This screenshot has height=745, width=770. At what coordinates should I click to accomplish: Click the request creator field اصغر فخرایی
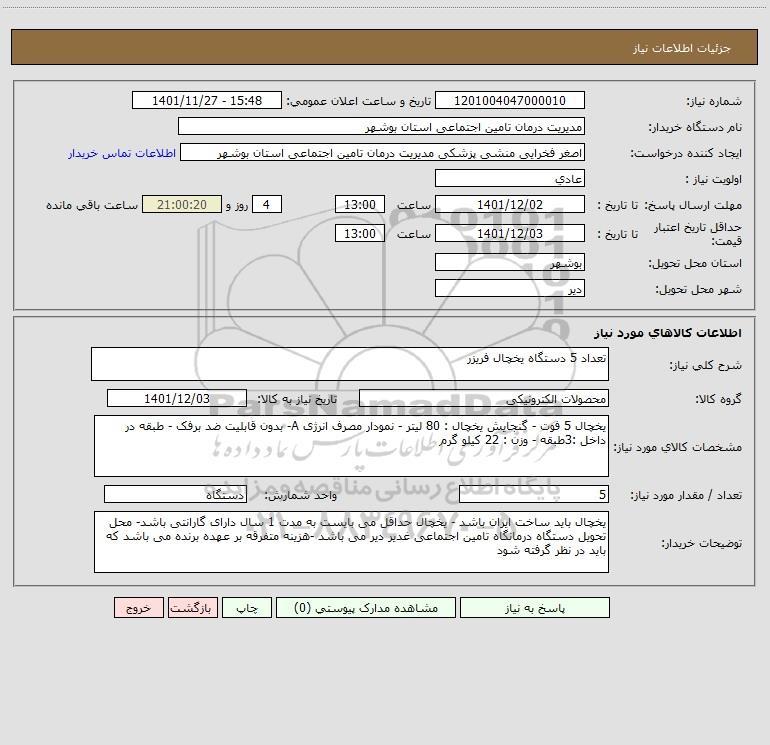pyautogui.click(x=383, y=152)
